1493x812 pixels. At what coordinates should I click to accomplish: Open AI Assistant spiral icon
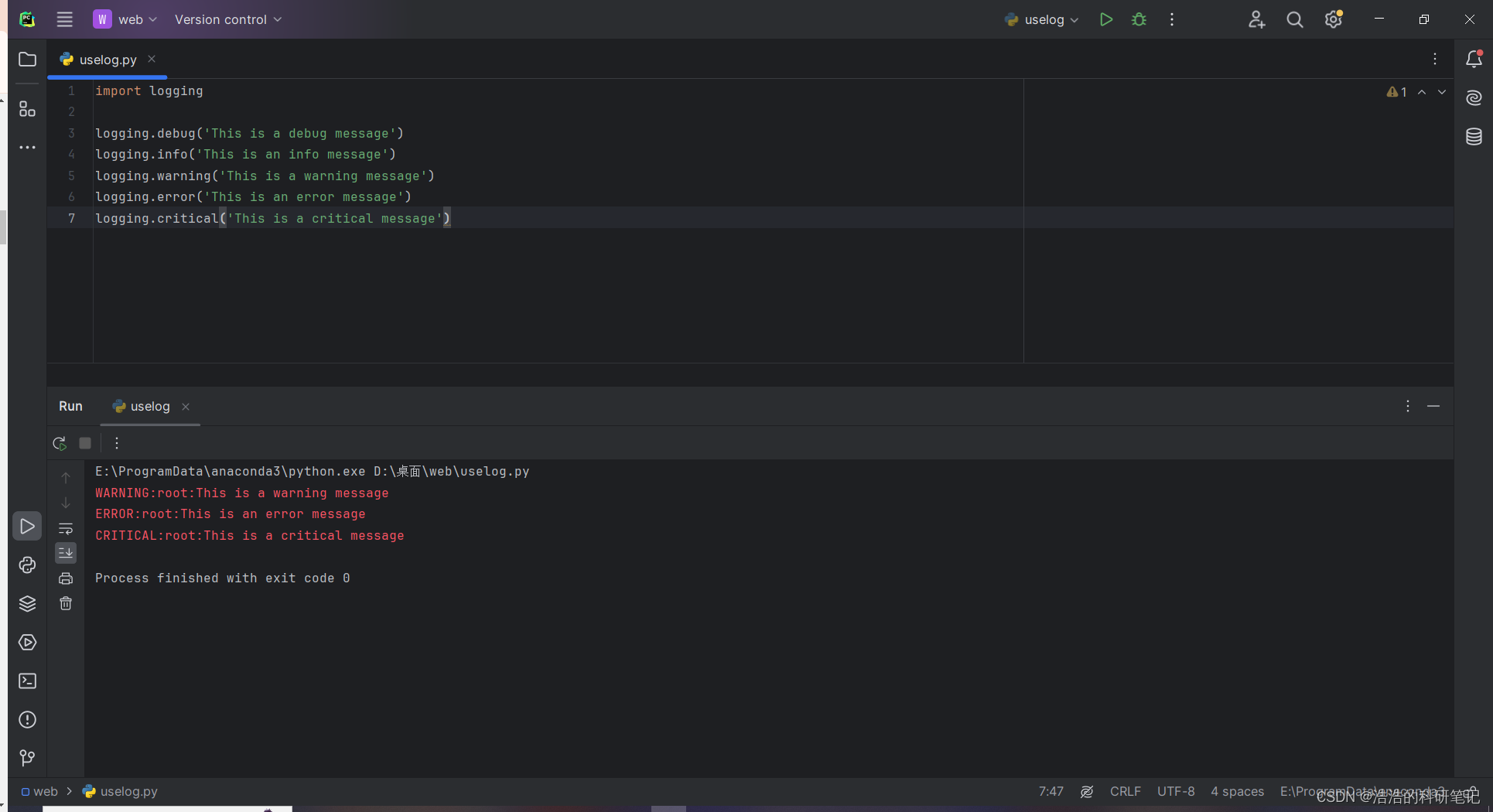1474,97
